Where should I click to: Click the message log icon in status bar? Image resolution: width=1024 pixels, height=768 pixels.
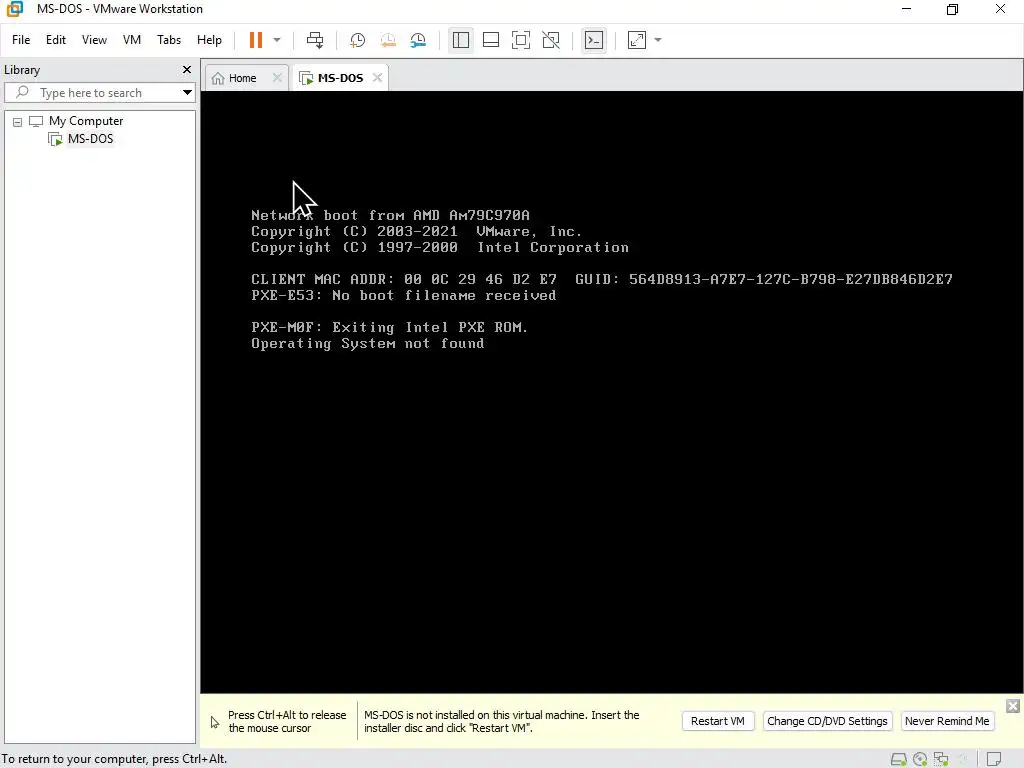click(994, 759)
